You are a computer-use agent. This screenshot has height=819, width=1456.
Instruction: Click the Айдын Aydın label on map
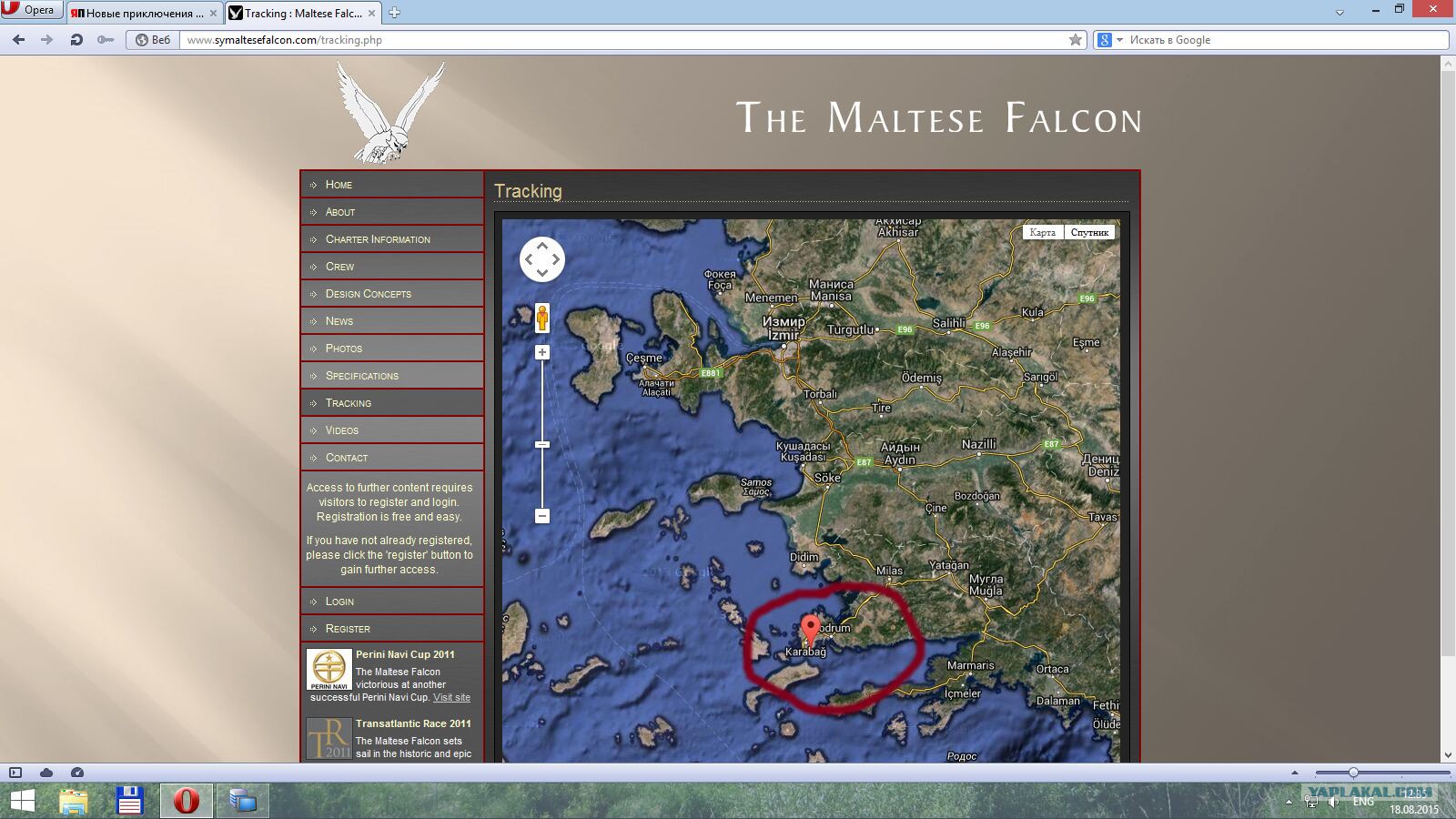(900, 453)
